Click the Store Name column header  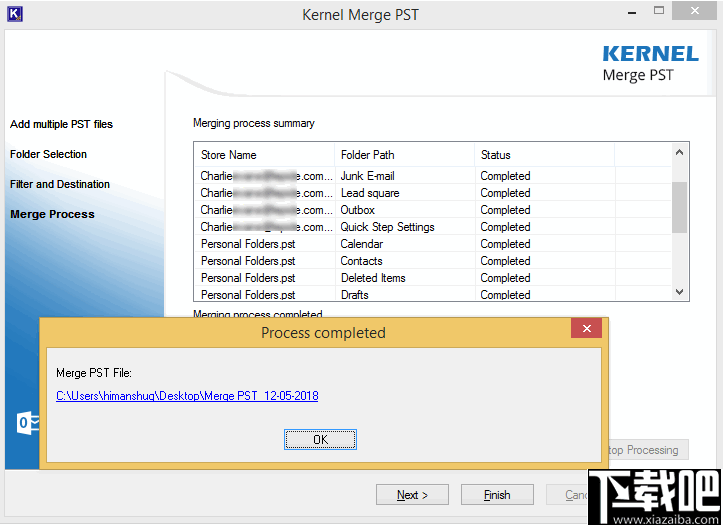pyautogui.click(x=264, y=155)
